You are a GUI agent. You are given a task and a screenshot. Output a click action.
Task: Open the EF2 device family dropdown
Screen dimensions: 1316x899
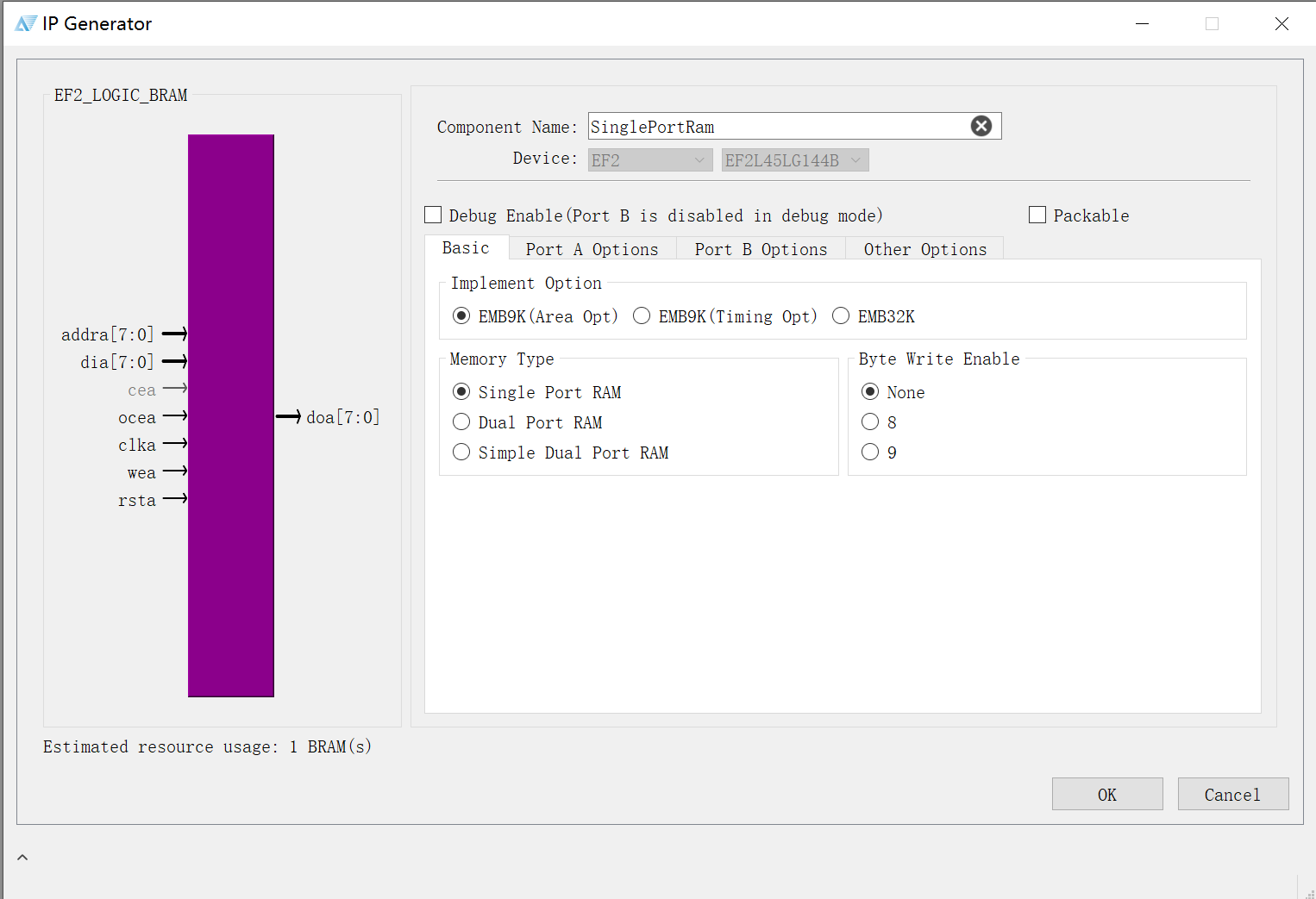(x=650, y=160)
